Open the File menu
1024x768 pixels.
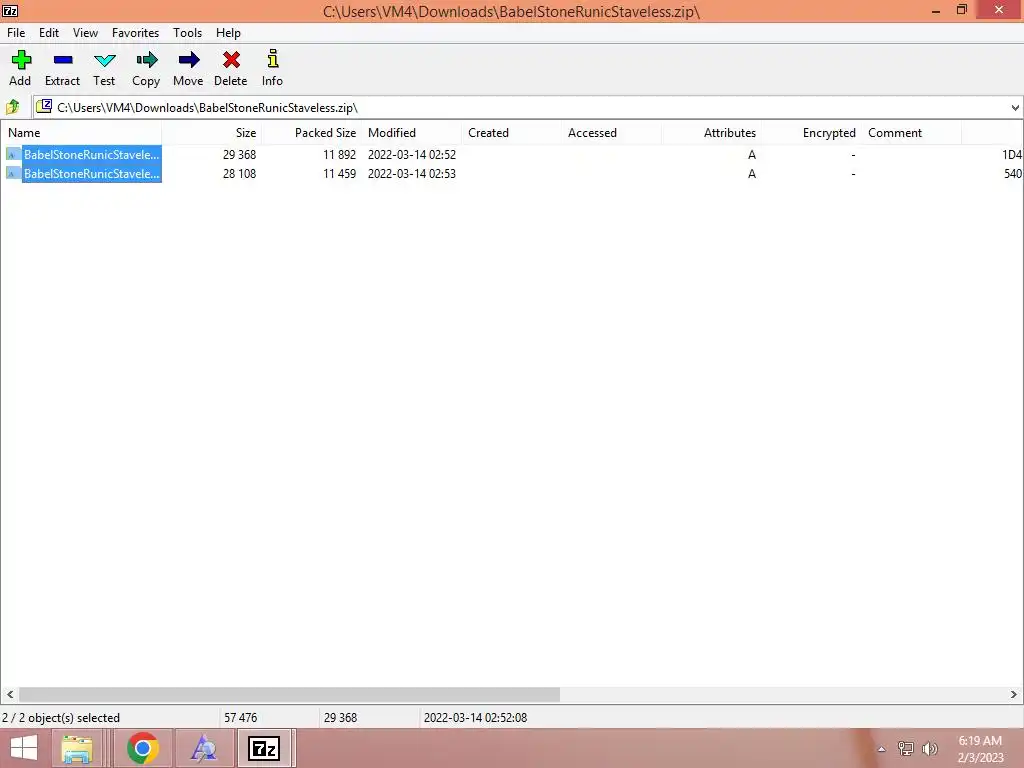click(16, 33)
